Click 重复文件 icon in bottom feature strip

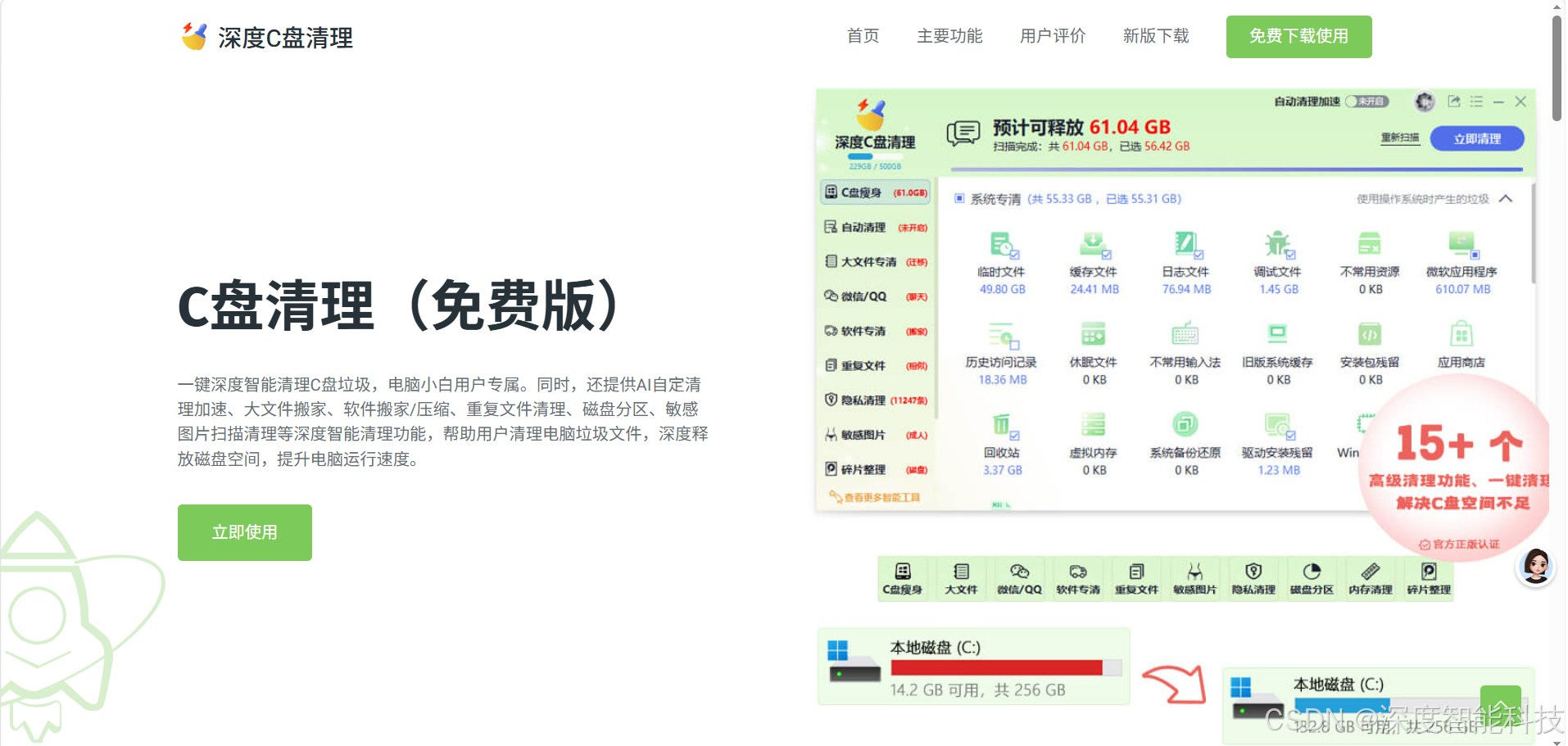[1136, 572]
